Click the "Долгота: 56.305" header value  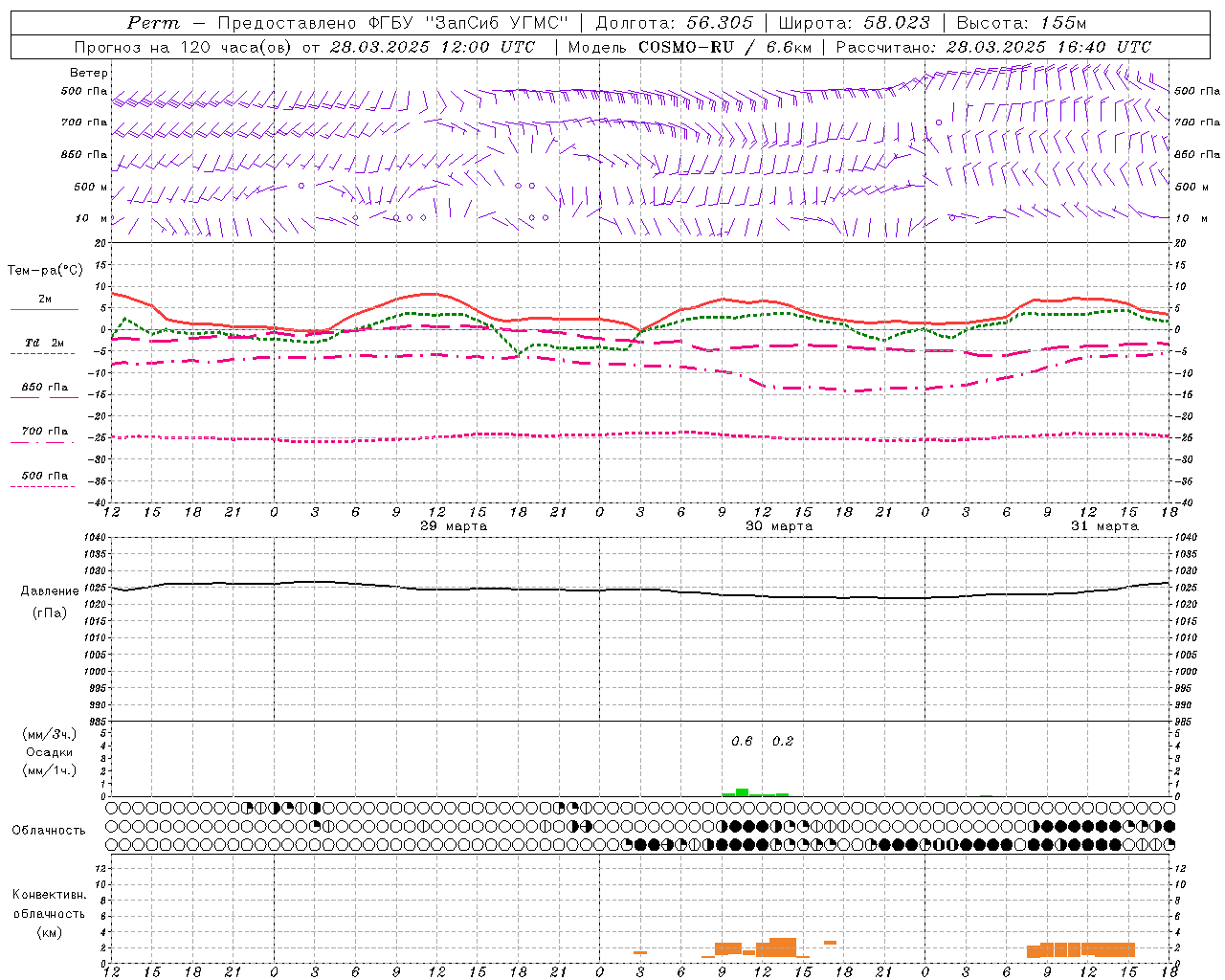point(674,23)
